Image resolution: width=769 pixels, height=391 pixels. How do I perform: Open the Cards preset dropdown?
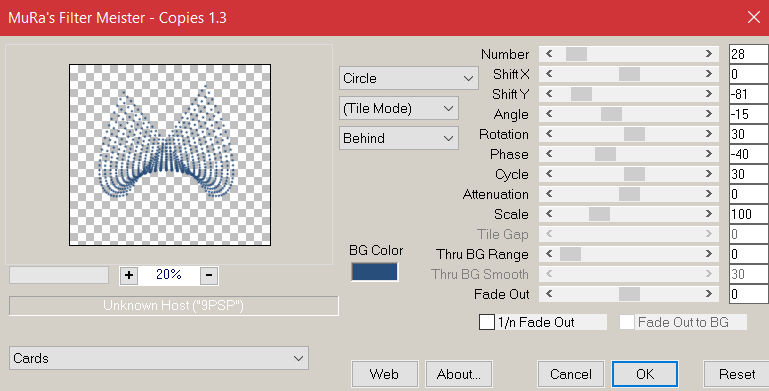click(159, 358)
